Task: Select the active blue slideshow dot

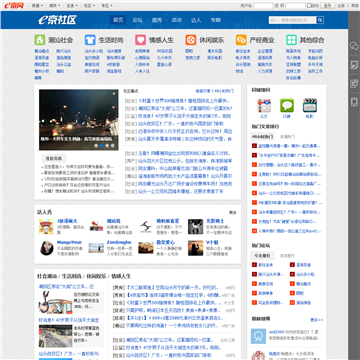Action: pyautogui.click(x=102, y=146)
